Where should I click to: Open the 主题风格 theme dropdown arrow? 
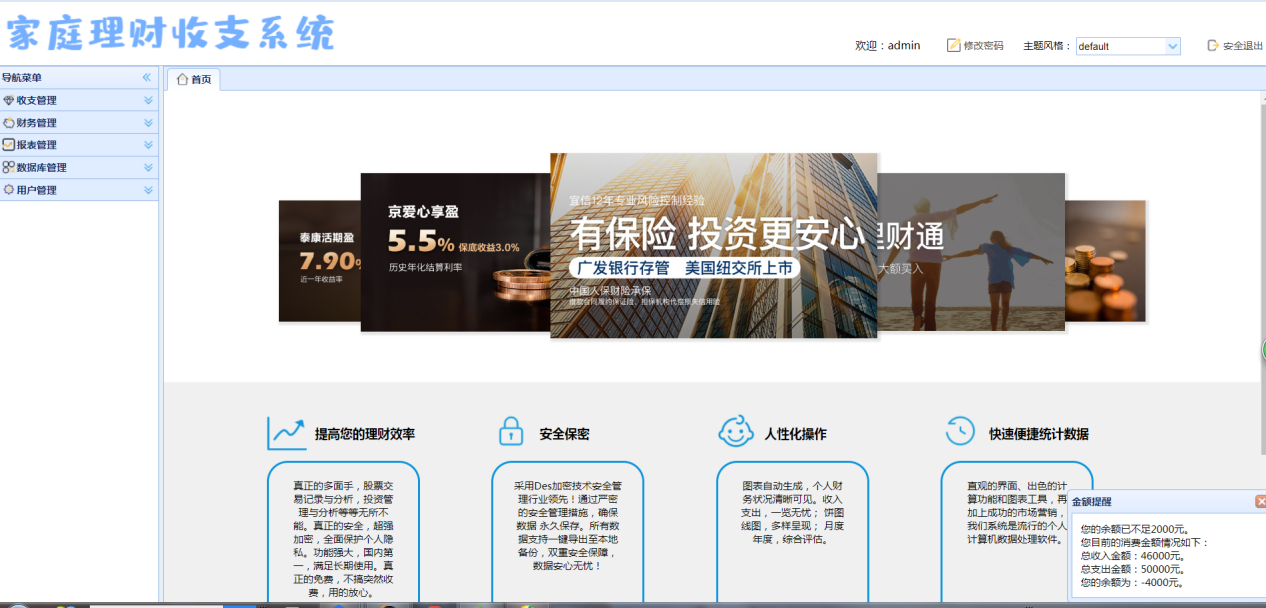1173,46
